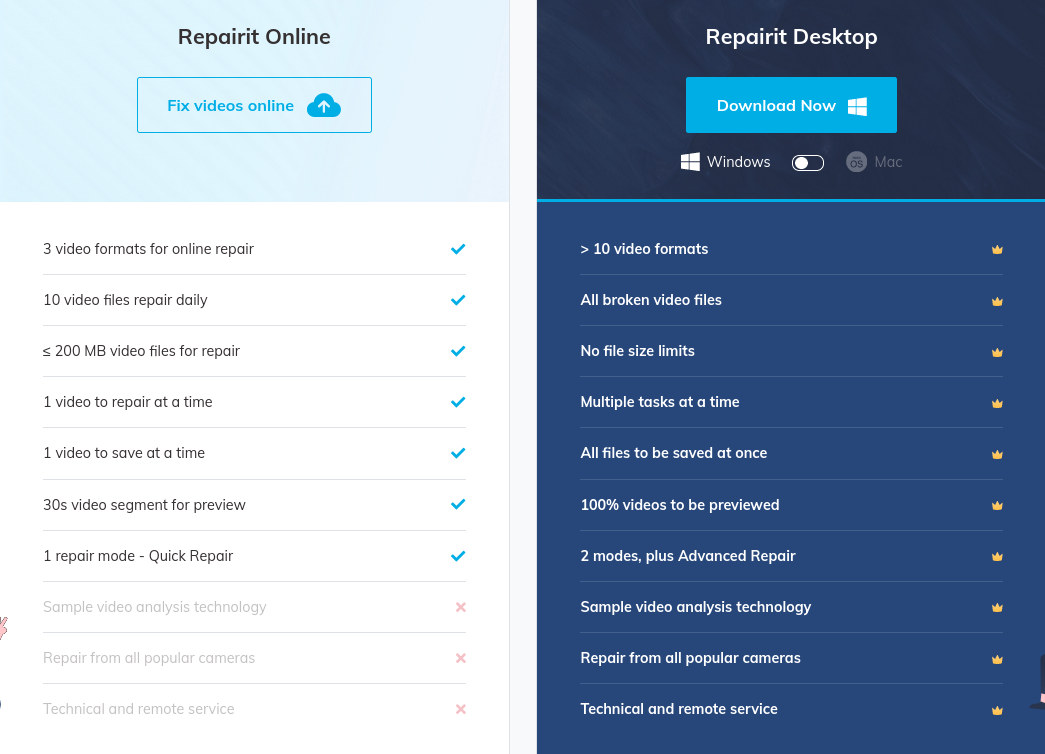
Task: Click '30s video segment for preview' text
Action: [144, 505]
